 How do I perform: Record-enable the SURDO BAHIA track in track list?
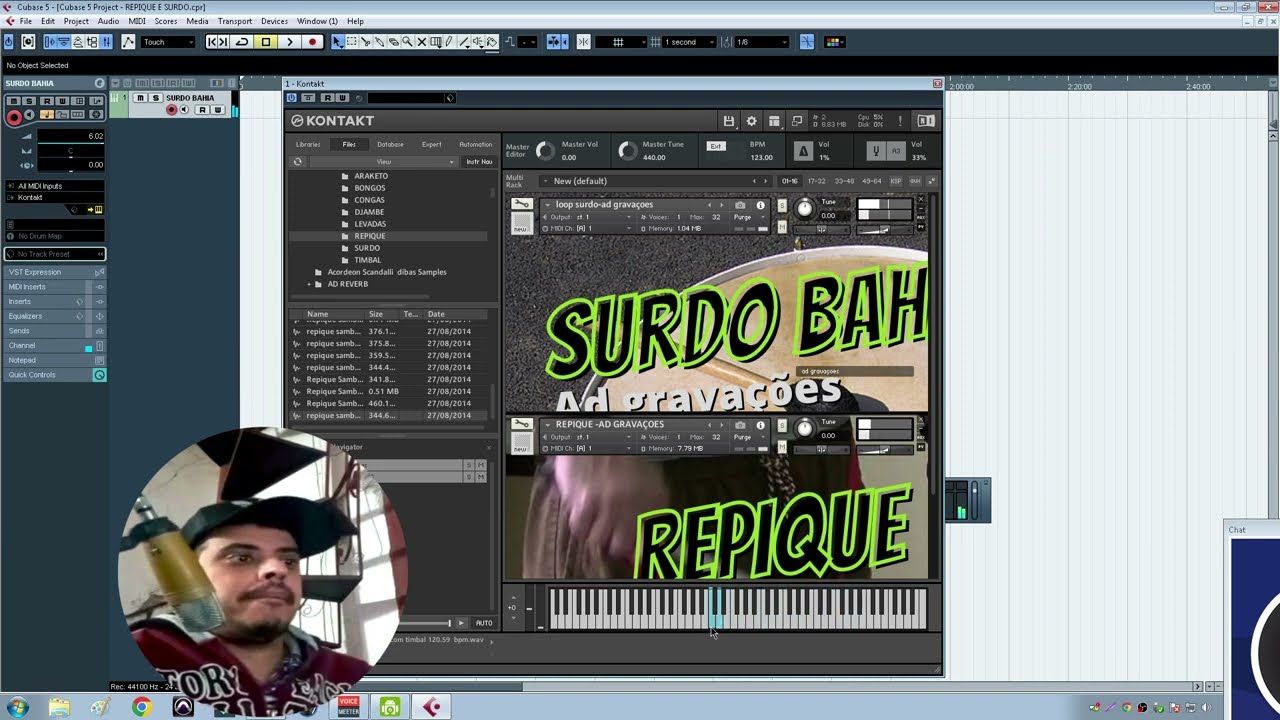point(172,110)
